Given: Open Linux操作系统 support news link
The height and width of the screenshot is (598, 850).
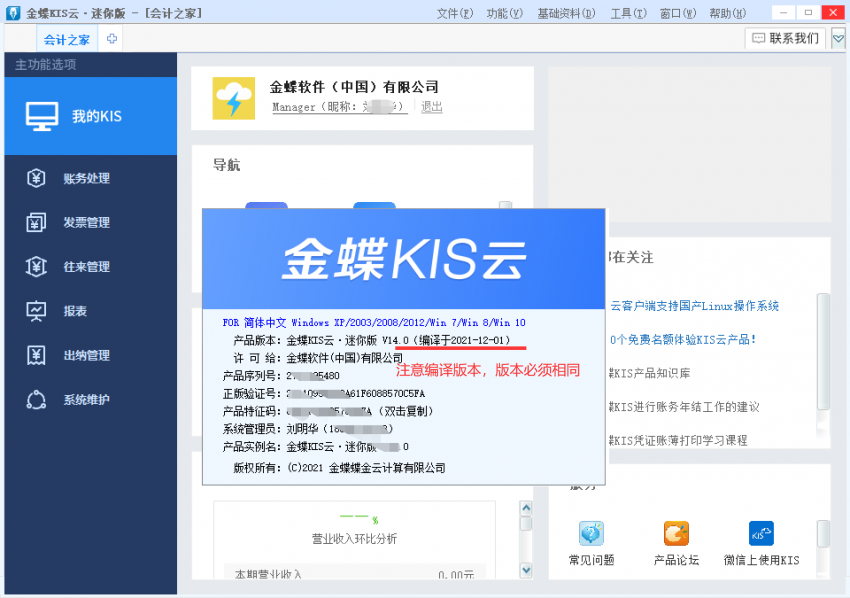Looking at the screenshot, I should pyautogui.click(x=694, y=306).
